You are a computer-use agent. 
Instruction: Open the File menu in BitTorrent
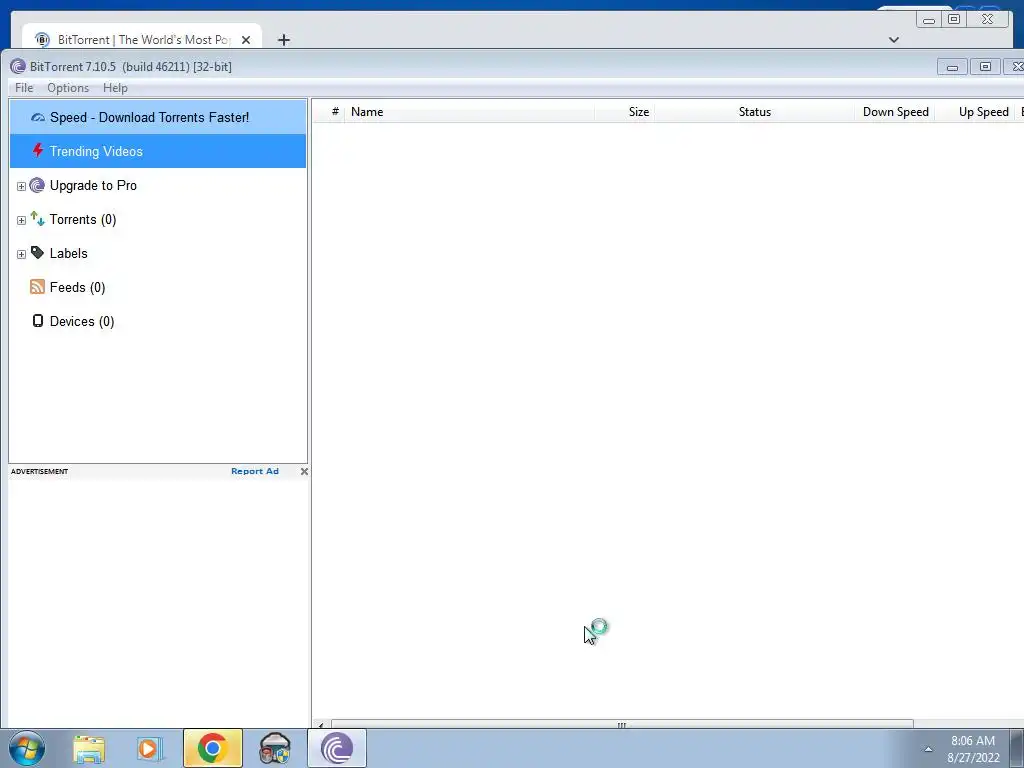pos(24,88)
